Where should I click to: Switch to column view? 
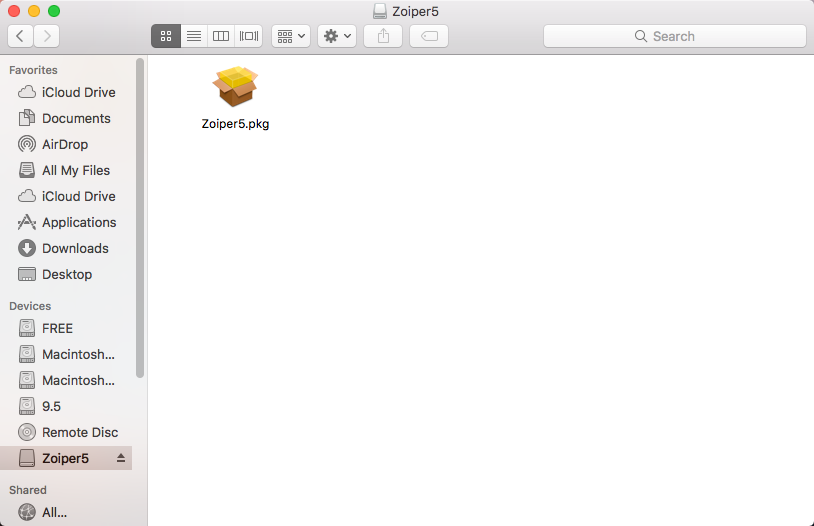(221, 36)
